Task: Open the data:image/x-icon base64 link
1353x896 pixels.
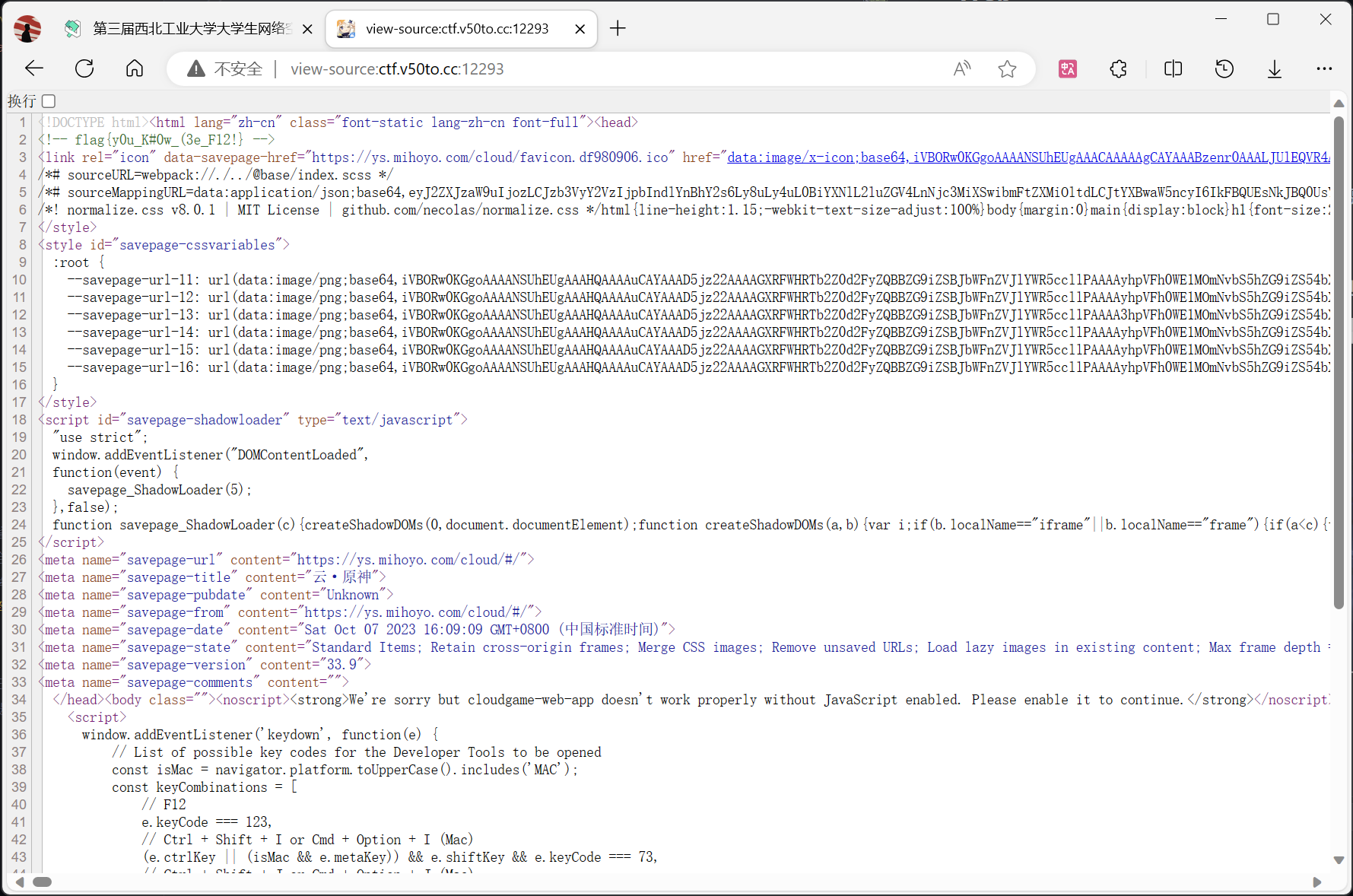Action: 1028,157
